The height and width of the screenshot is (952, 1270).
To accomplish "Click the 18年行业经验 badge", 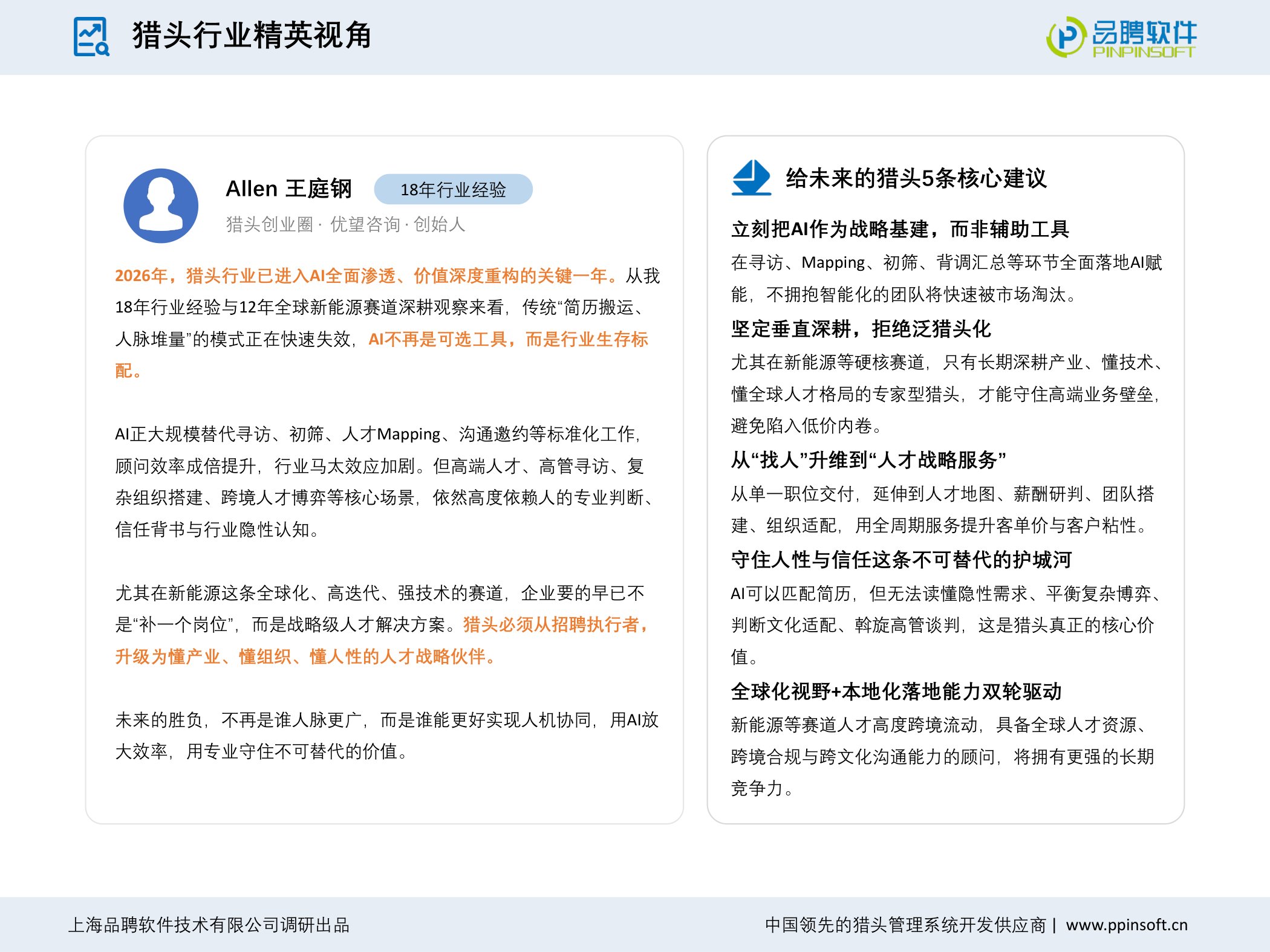I will coord(453,189).
